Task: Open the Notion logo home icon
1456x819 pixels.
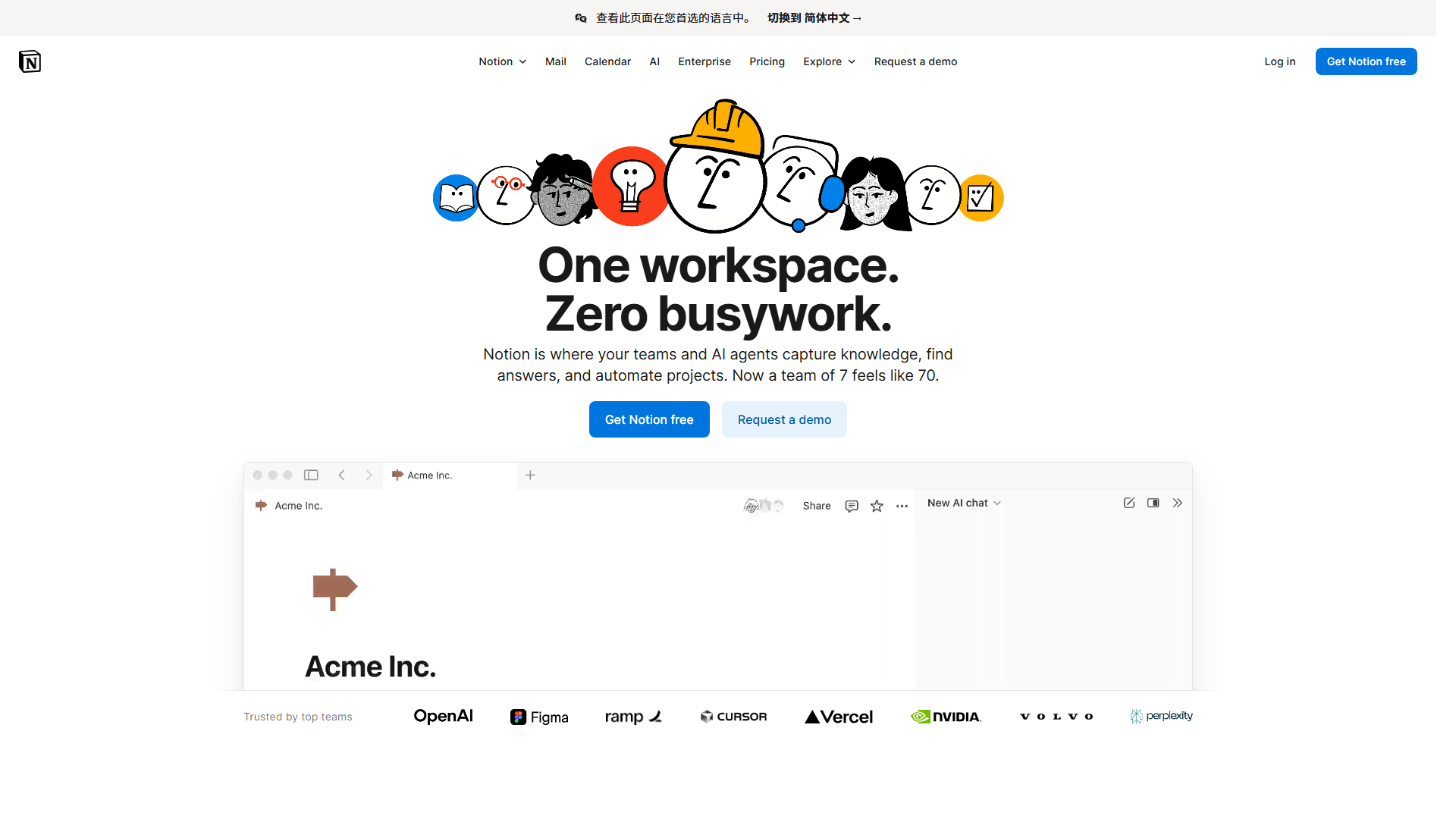Action: pyautogui.click(x=30, y=61)
